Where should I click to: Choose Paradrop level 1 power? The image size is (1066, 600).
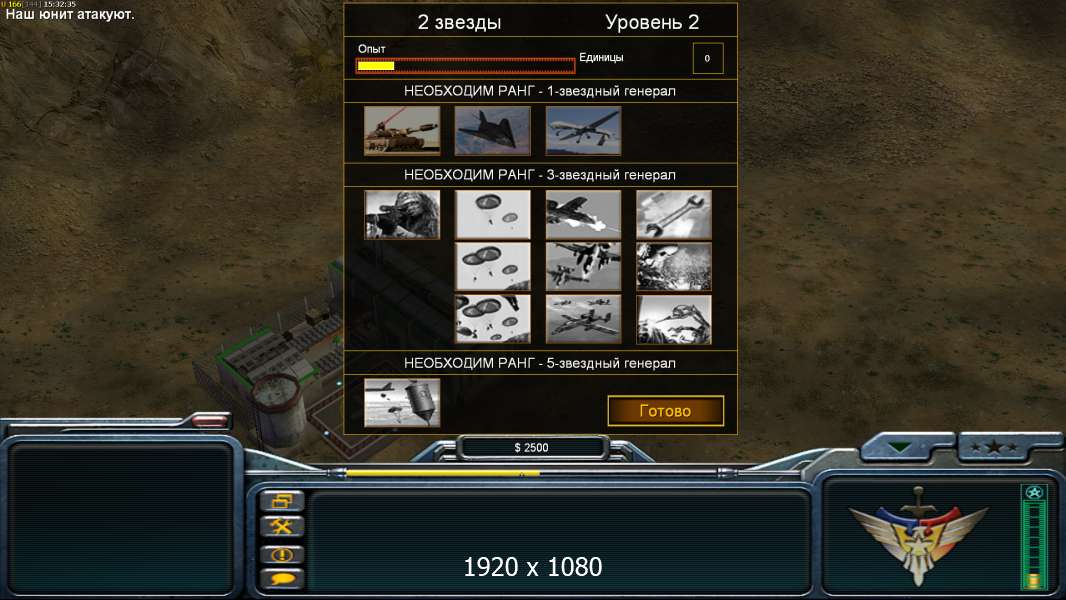pyautogui.click(x=492, y=215)
